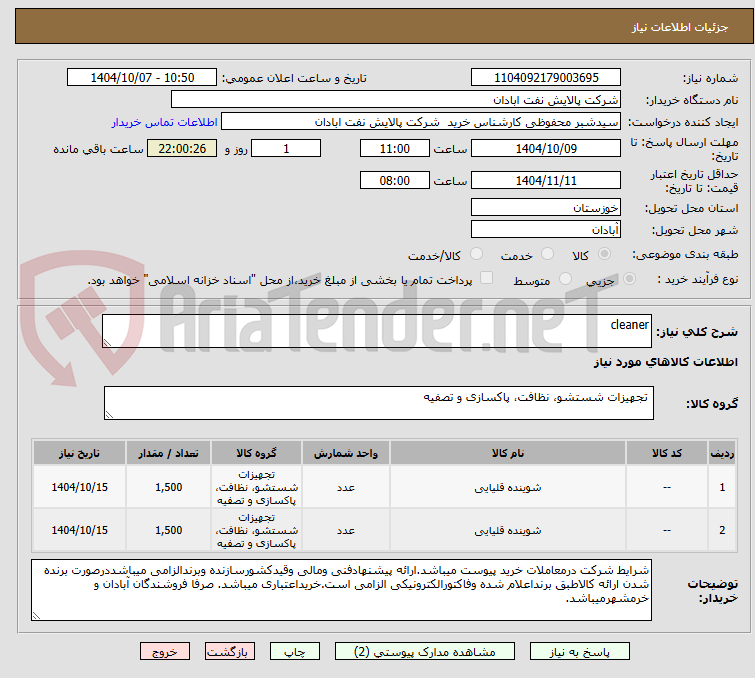Click the response deadline date 1404/10/09
755x678 pixels.
(x=546, y=148)
